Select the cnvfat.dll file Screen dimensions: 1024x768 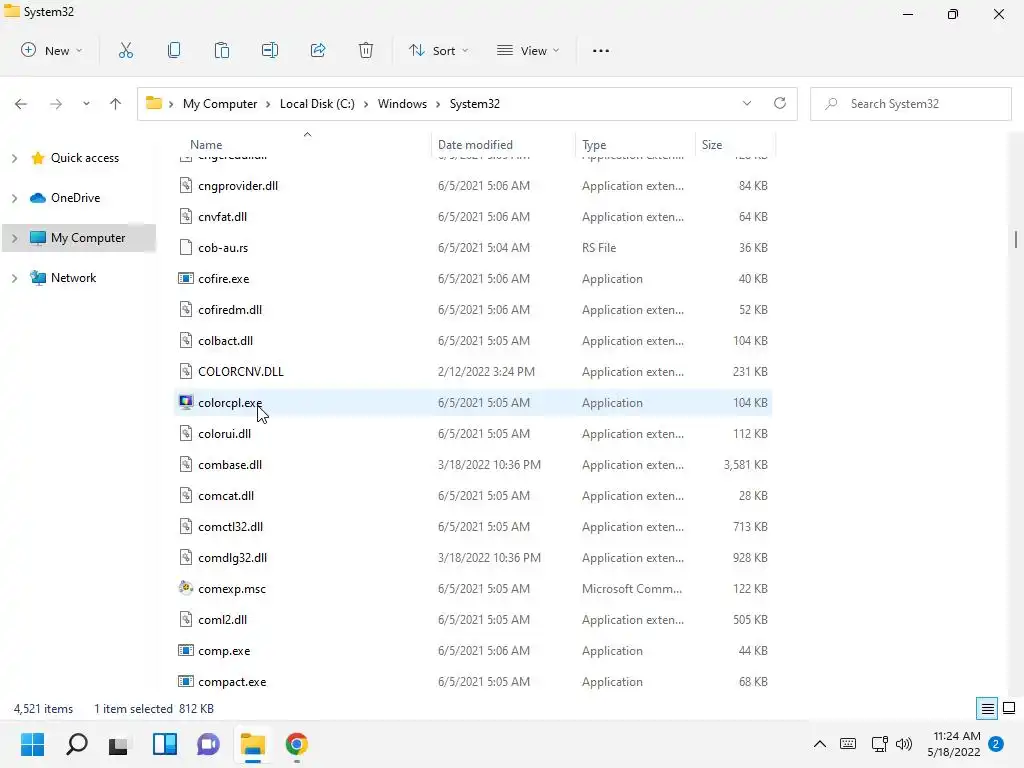(473, 217)
